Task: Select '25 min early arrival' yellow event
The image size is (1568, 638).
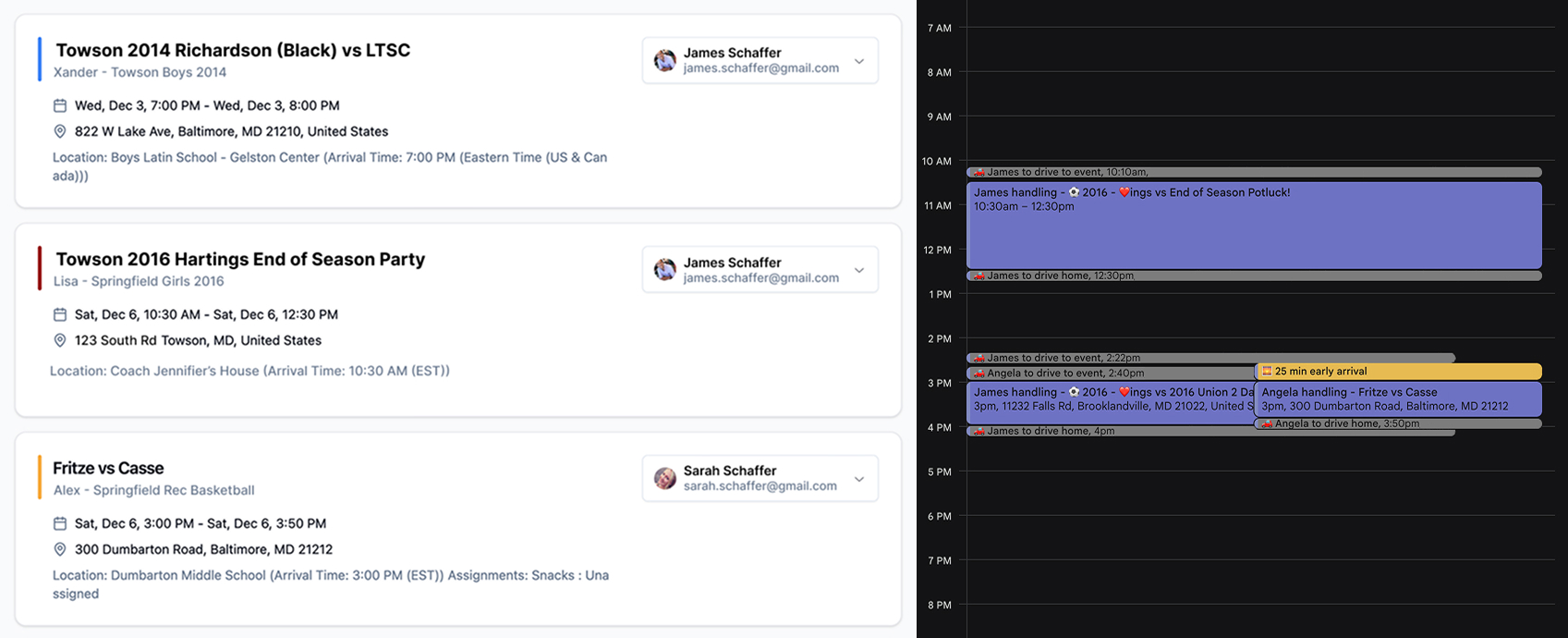Action: point(1399,371)
